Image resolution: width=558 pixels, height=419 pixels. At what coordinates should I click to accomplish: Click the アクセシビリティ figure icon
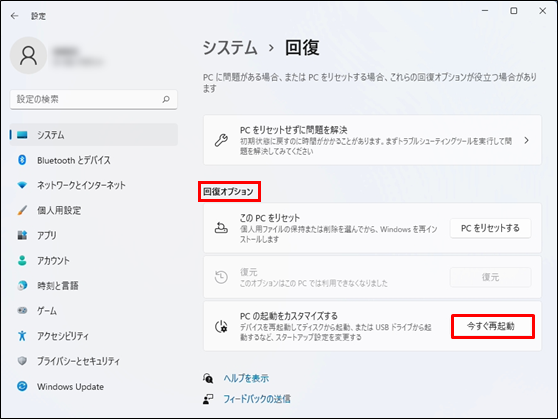(22, 335)
